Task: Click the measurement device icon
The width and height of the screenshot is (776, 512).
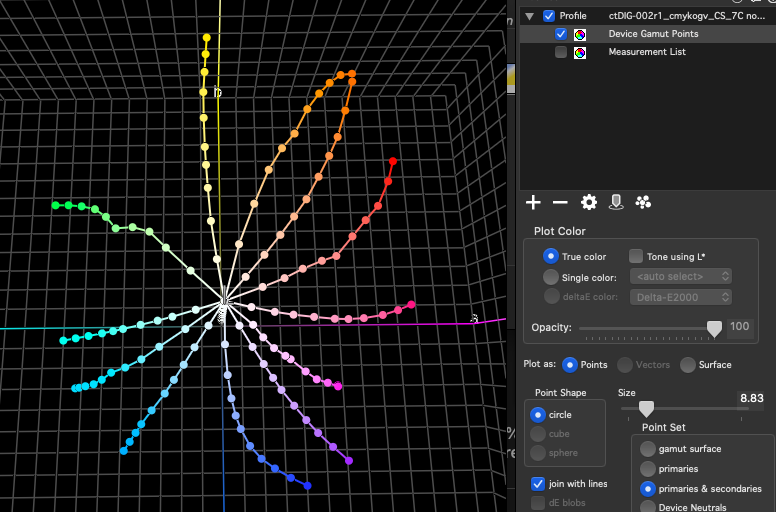Action: click(x=616, y=203)
